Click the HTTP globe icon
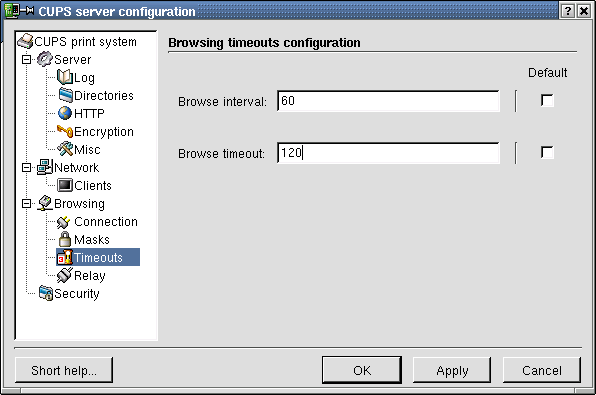Viewport: 596px width, 395px height. pos(65,113)
